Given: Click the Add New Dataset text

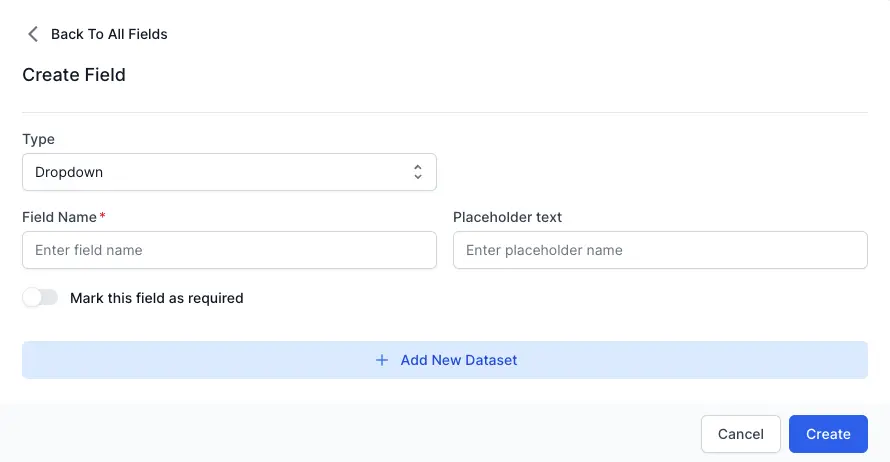Looking at the screenshot, I should click(459, 360).
